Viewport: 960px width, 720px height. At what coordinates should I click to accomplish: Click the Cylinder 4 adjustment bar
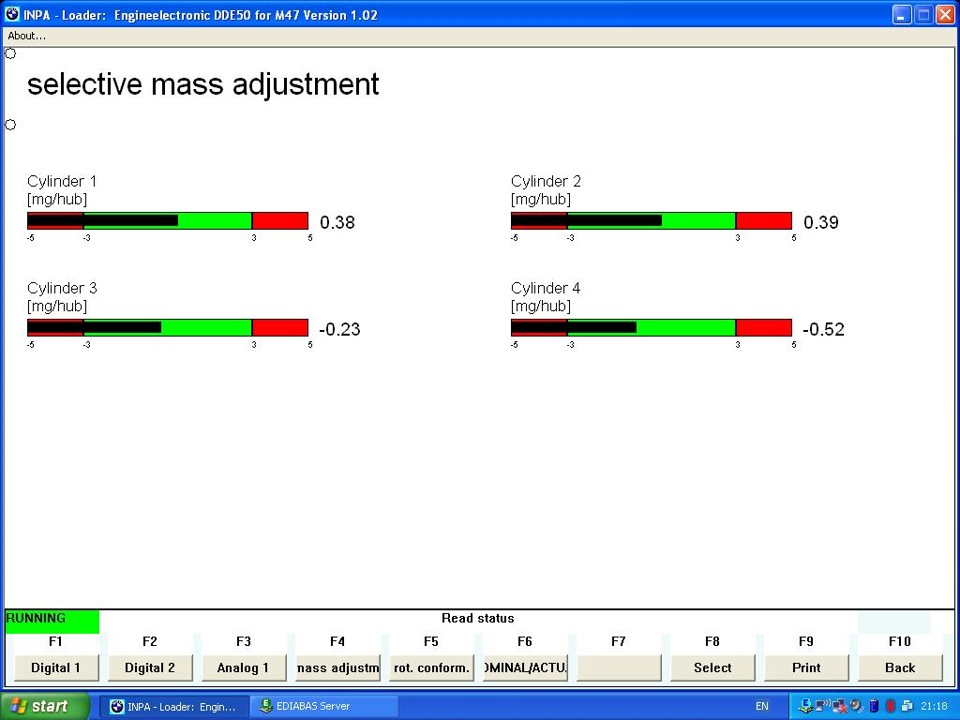[x=651, y=328]
